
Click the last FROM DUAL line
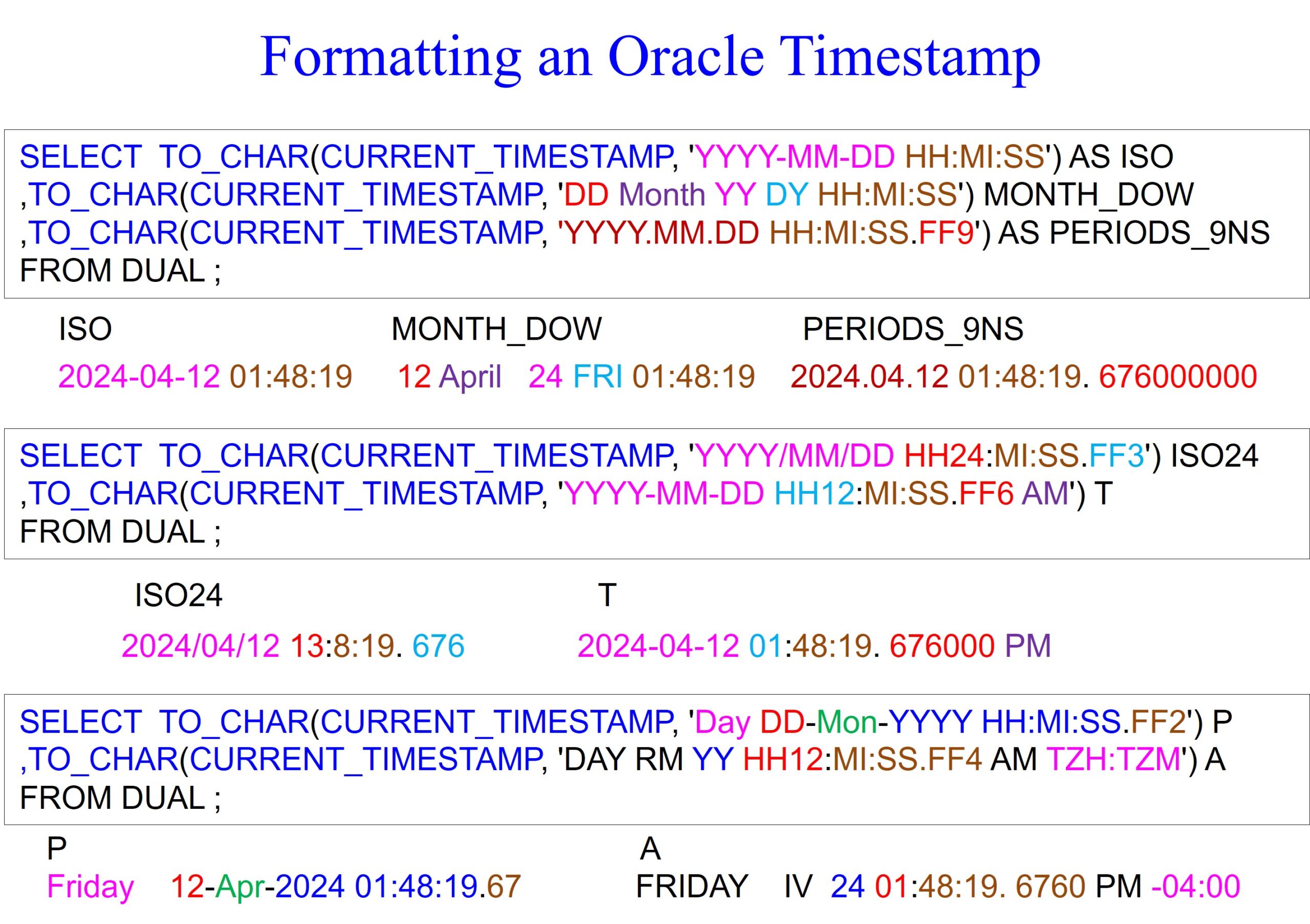click(x=120, y=798)
